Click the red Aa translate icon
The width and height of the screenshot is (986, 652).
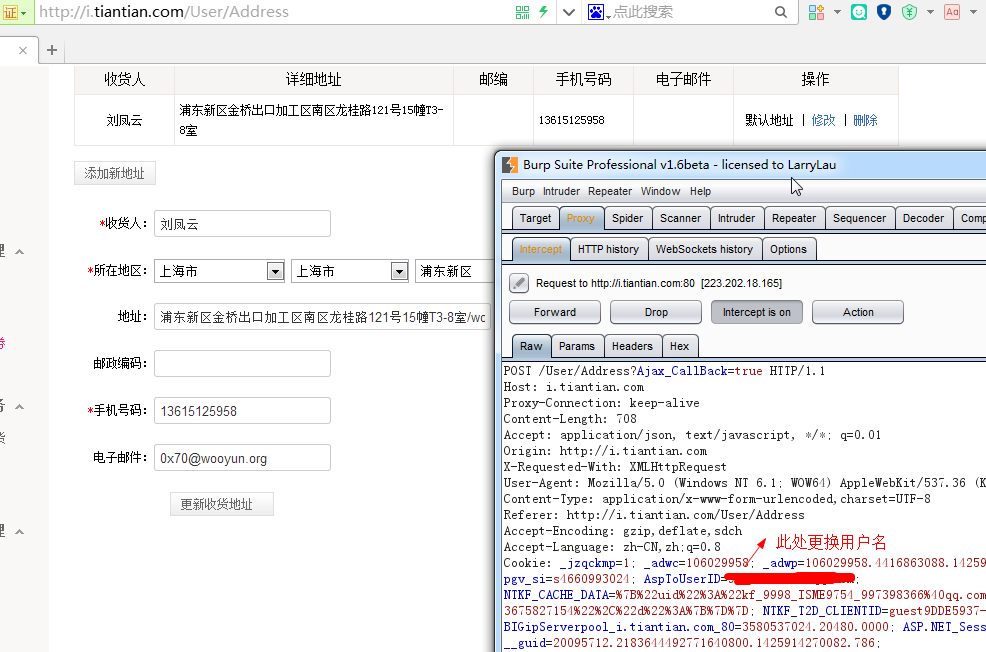(952, 12)
